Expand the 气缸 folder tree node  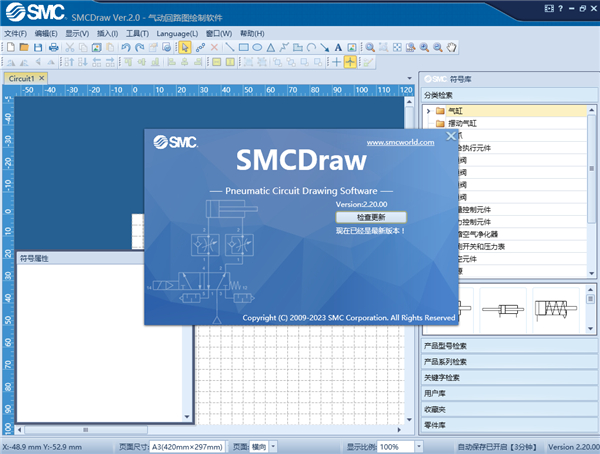click(428, 111)
